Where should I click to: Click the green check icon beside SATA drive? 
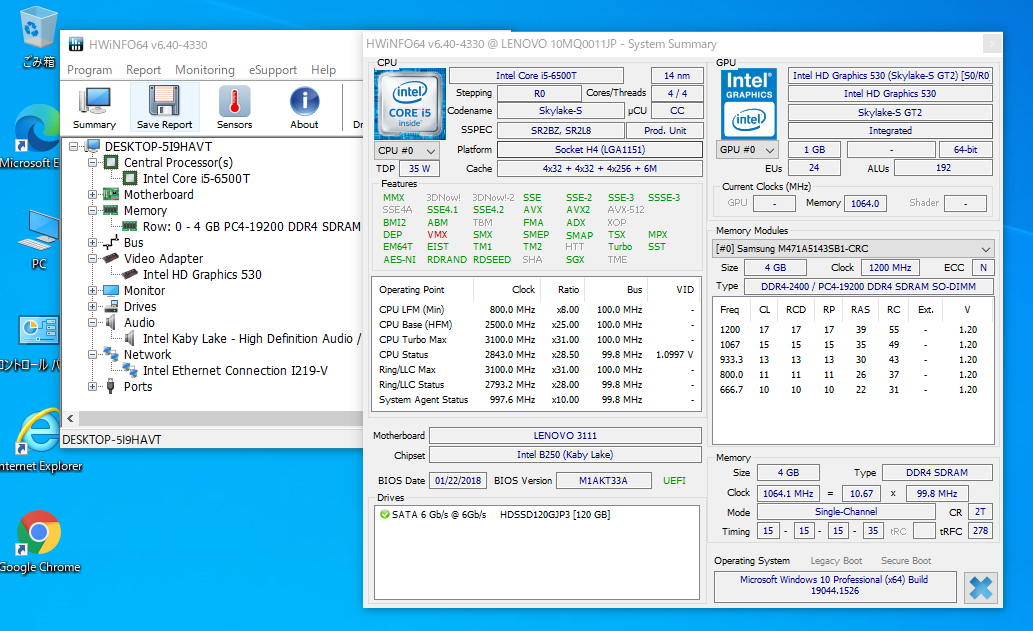tap(385, 514)
